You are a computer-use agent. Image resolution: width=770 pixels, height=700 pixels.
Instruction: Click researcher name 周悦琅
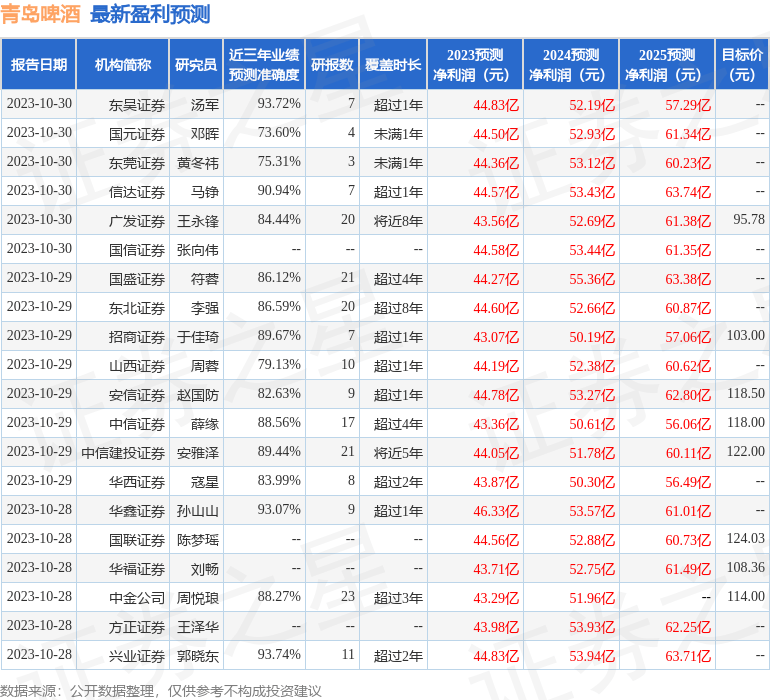(x=198, y=598)
